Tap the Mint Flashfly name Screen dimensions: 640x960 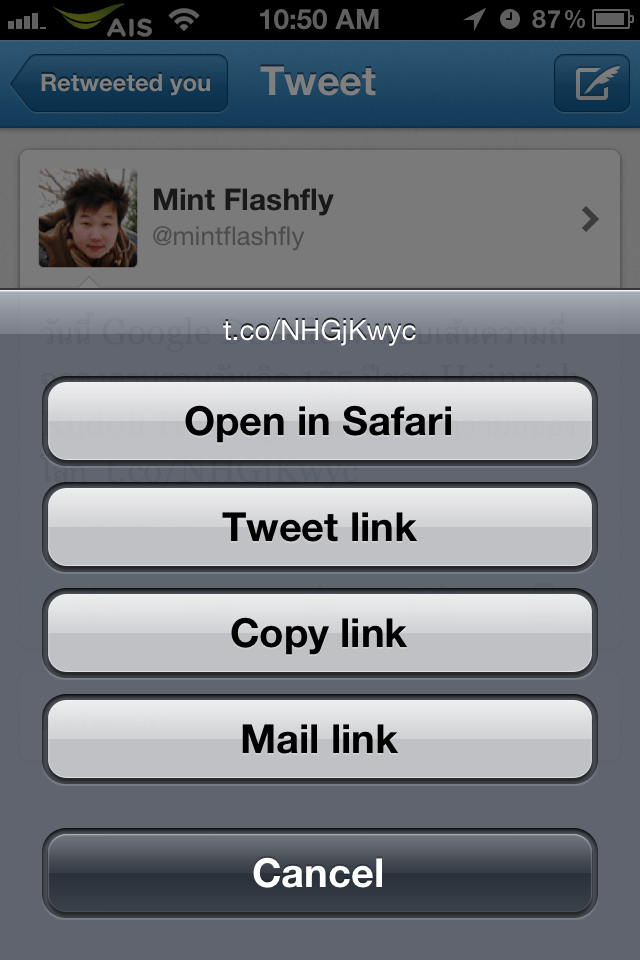point(243,200)
